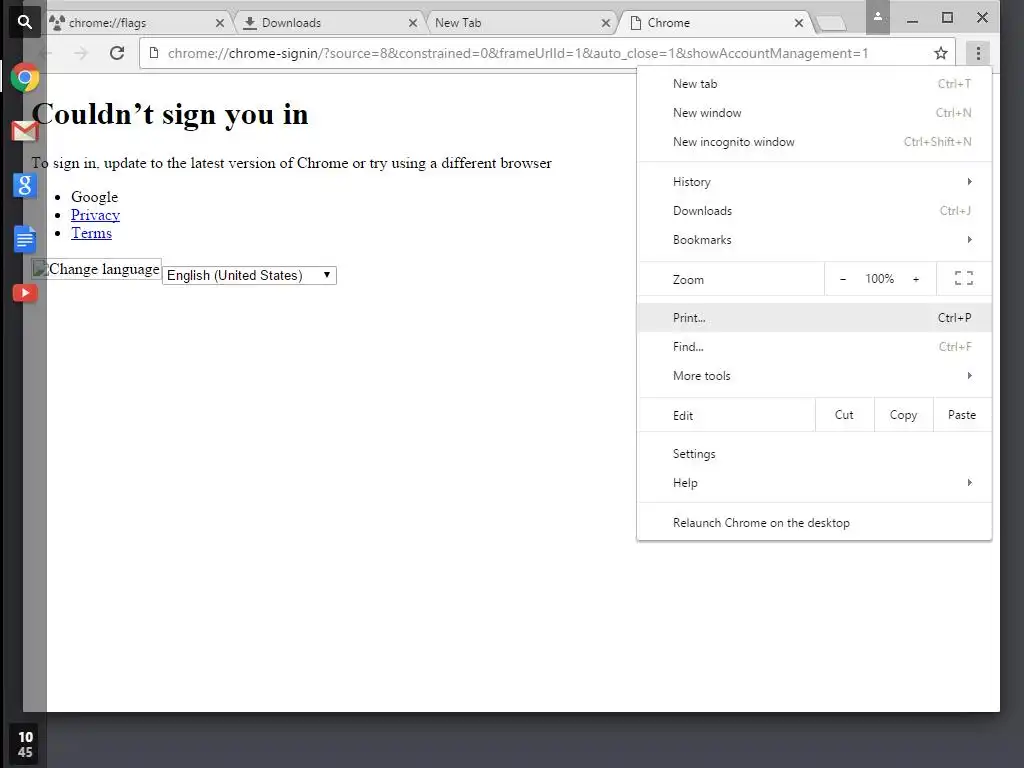Close the chrome://flags tab

[x=220, y=23]
